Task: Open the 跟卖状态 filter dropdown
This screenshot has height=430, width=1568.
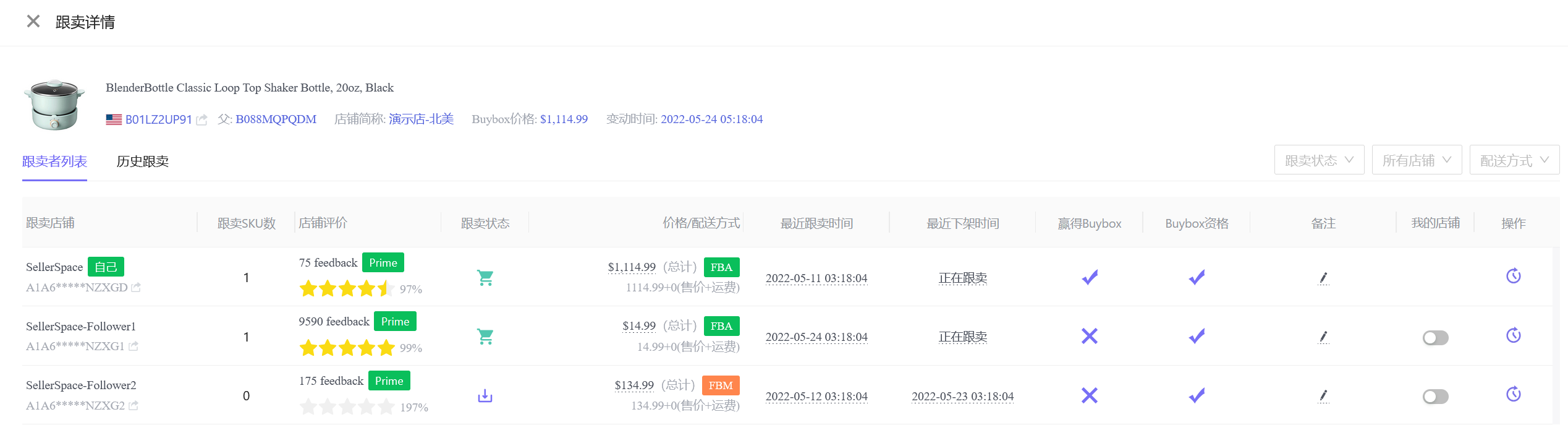Action: pyautogui.click(x=1319, y=160)
